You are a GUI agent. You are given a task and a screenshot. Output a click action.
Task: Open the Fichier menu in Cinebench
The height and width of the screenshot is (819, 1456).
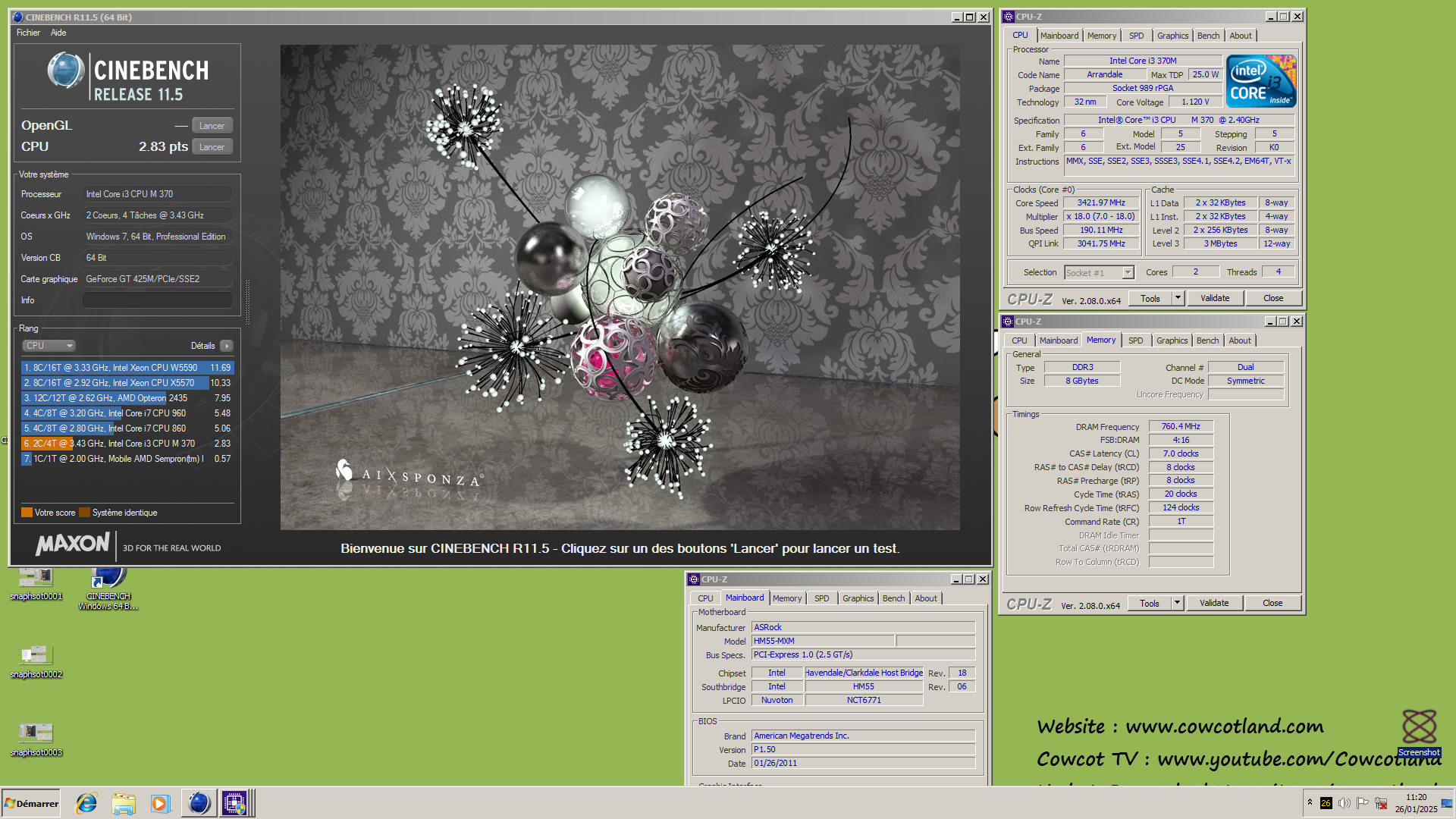point(28,33)
